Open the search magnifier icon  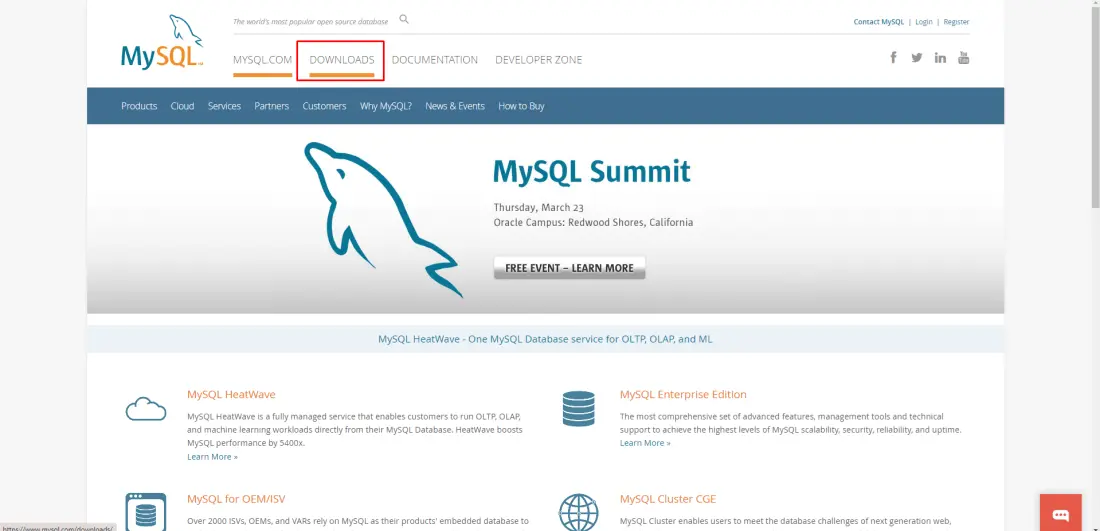tap(404, 20)
